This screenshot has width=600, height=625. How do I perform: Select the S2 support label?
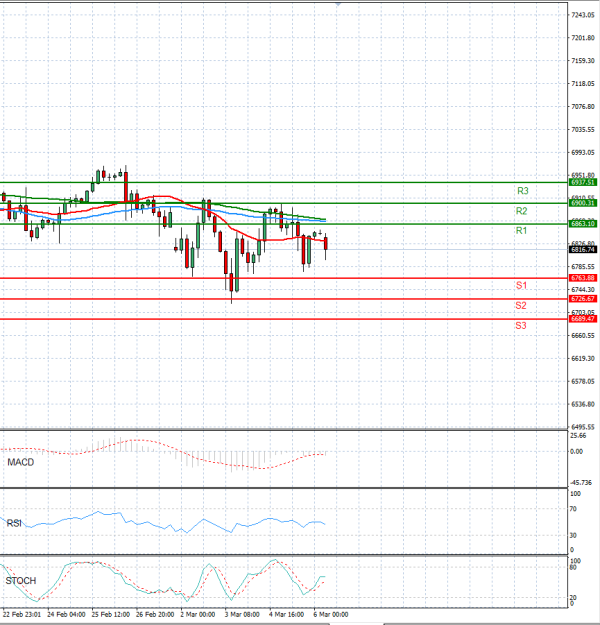(522, 305)
